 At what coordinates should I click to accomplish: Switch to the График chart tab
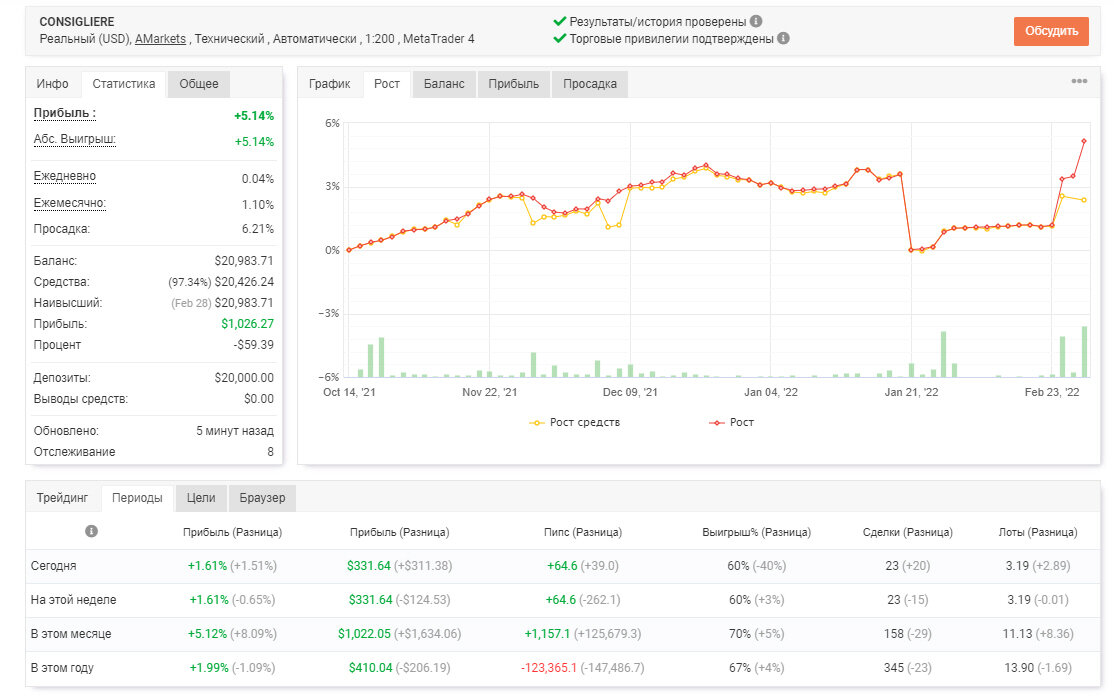pos(330,84)
